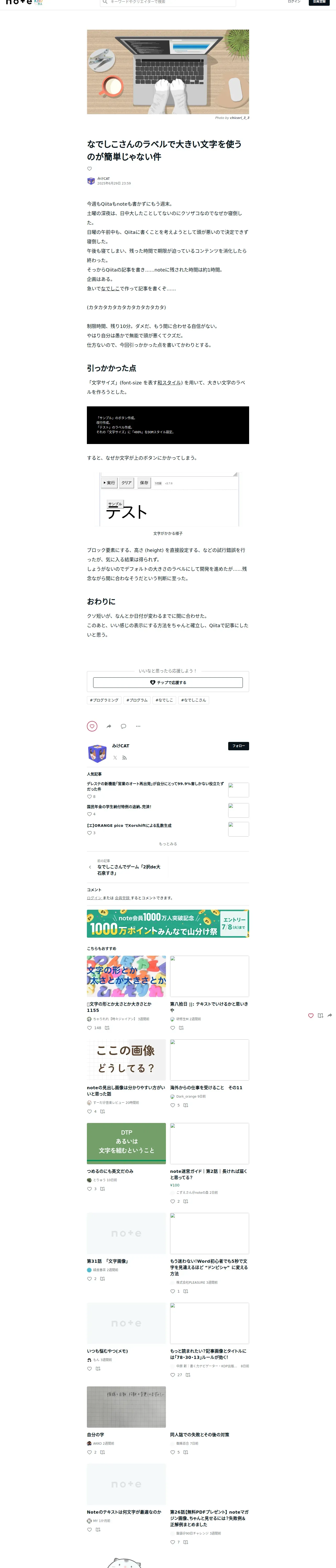
Task: Select the #プログラミング tag
Action: coord(104,700)
